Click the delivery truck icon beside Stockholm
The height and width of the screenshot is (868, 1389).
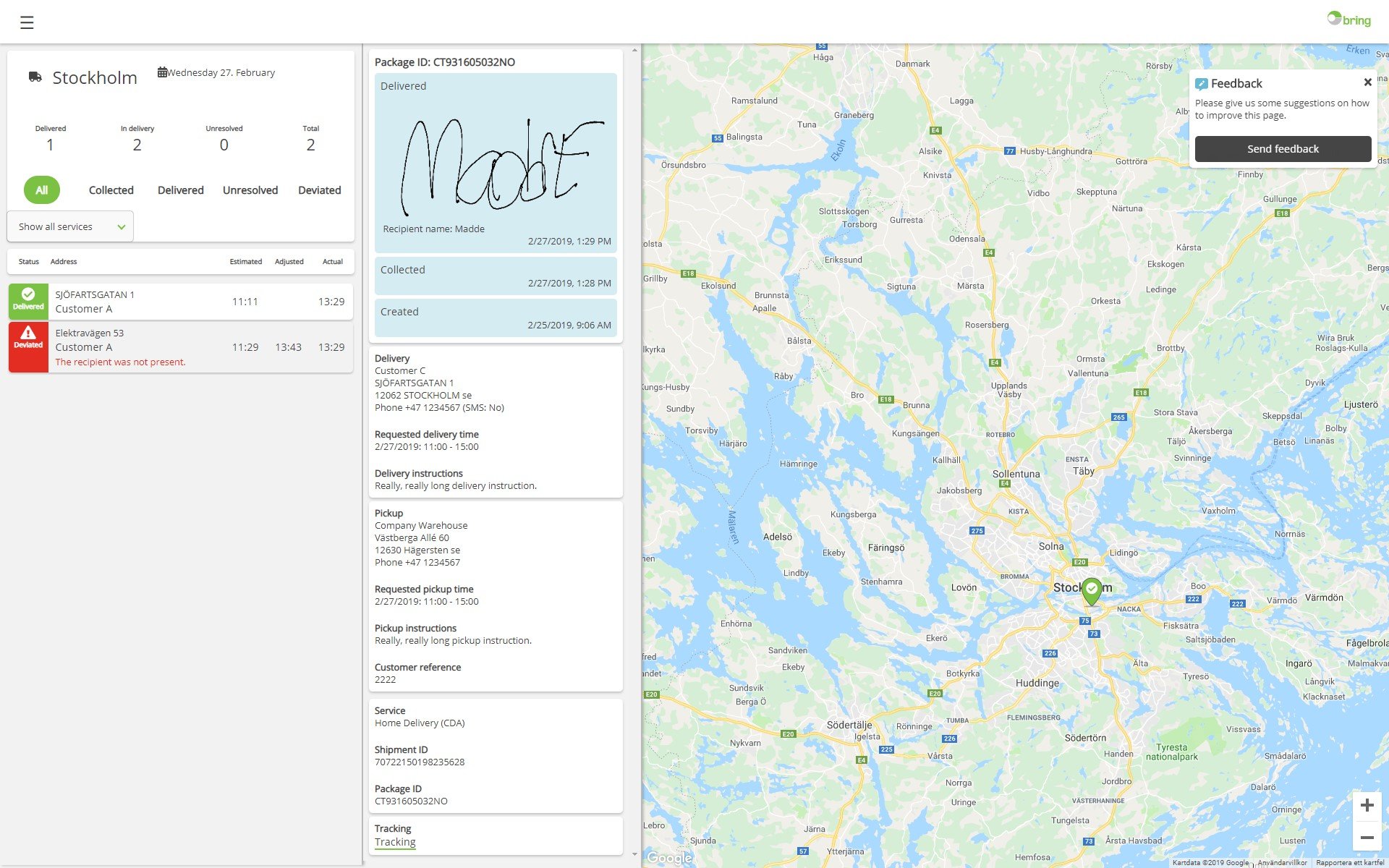point(35,77)
